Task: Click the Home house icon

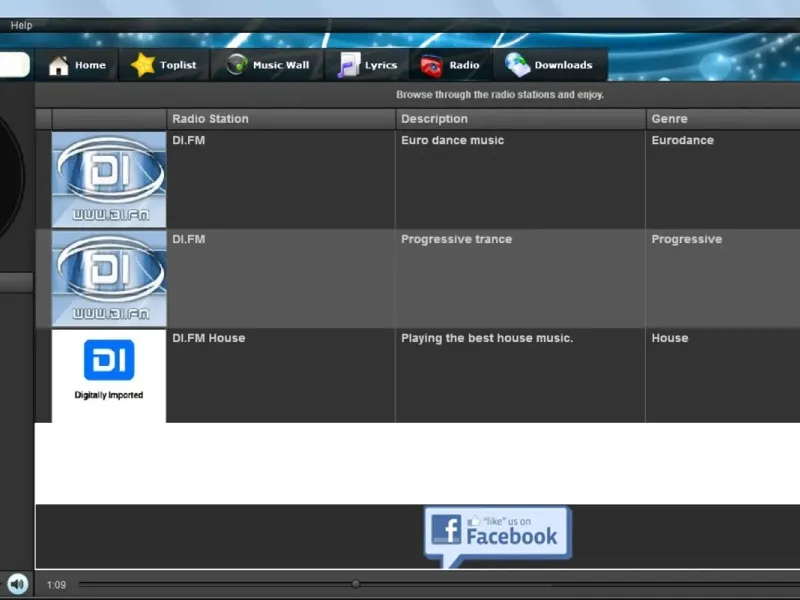Action: point(58,65)
